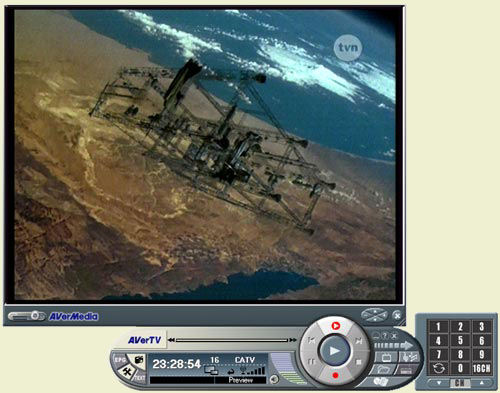Viewport: 500px width, 393px height.
Task: Open the TEXT teletext button
Action: [139, 378]
